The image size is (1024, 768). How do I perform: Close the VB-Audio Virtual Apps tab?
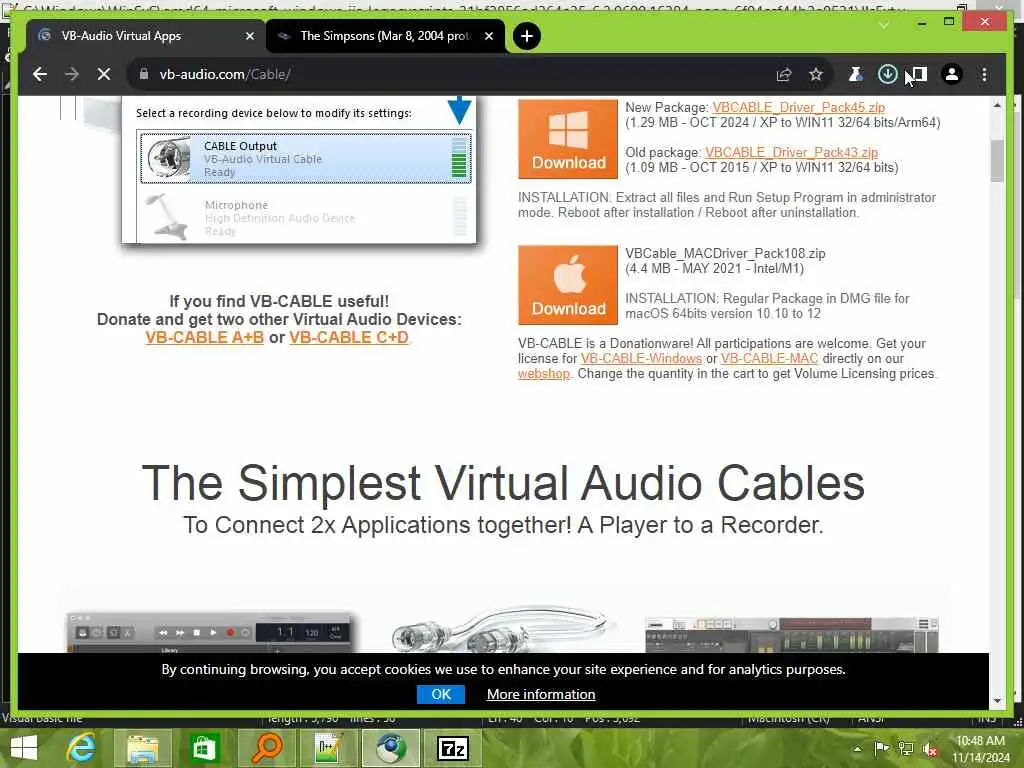tap(249, 37)
